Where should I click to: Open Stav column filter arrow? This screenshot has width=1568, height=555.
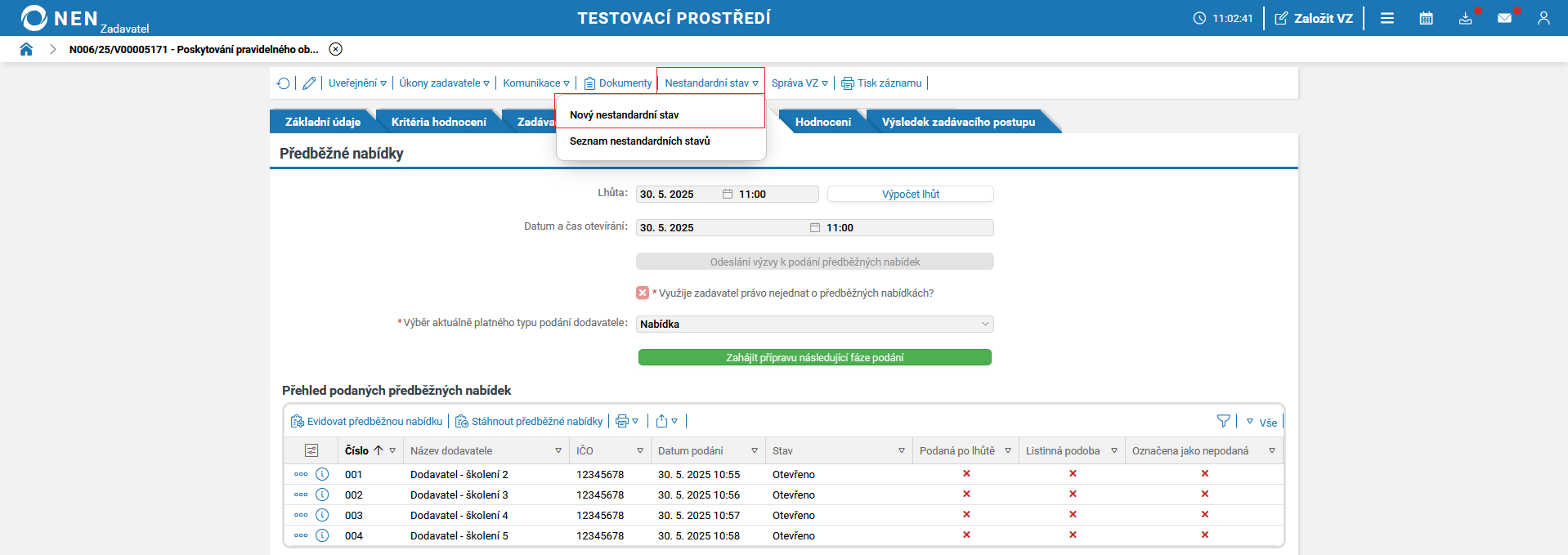[902, 450]
